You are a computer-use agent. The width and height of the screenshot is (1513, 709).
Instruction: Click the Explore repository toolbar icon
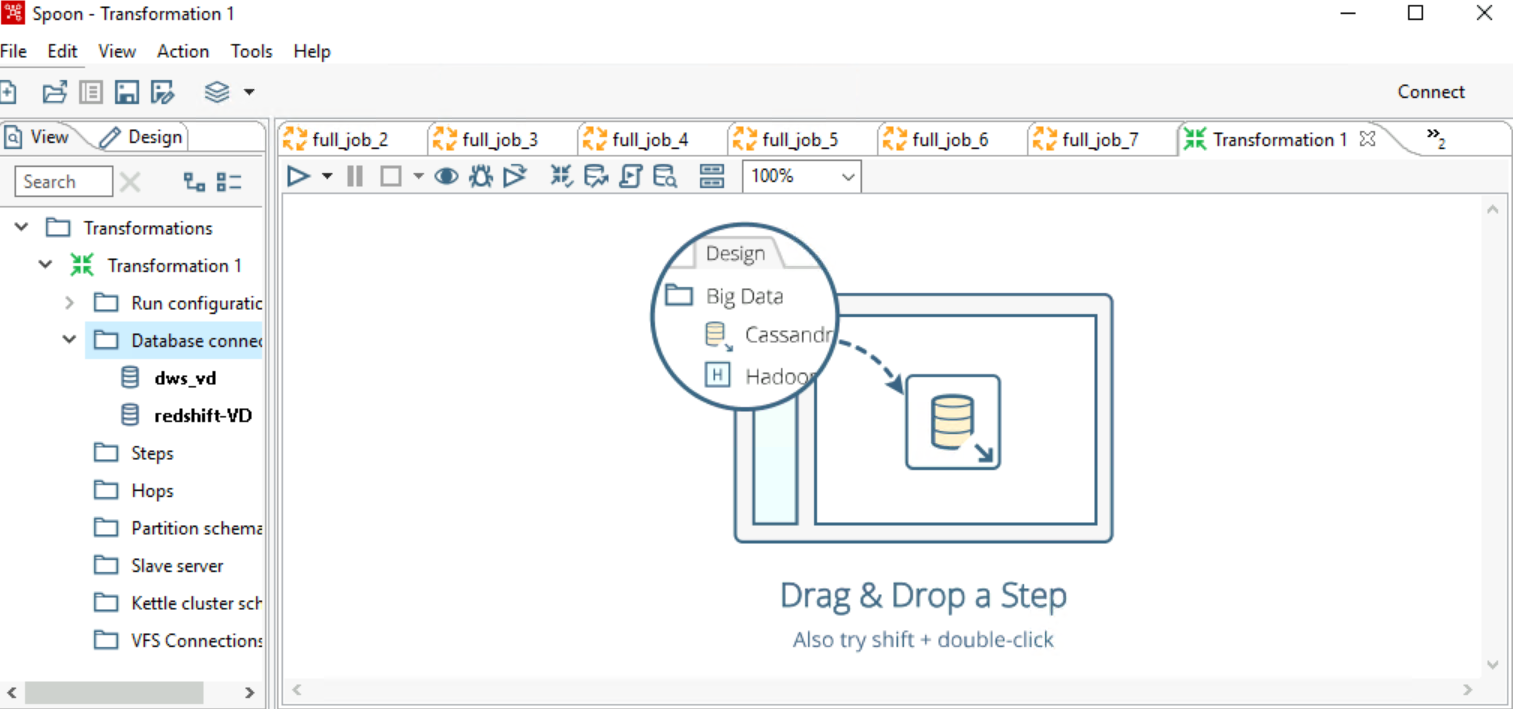pyautogui.click(x=91, y=92)
